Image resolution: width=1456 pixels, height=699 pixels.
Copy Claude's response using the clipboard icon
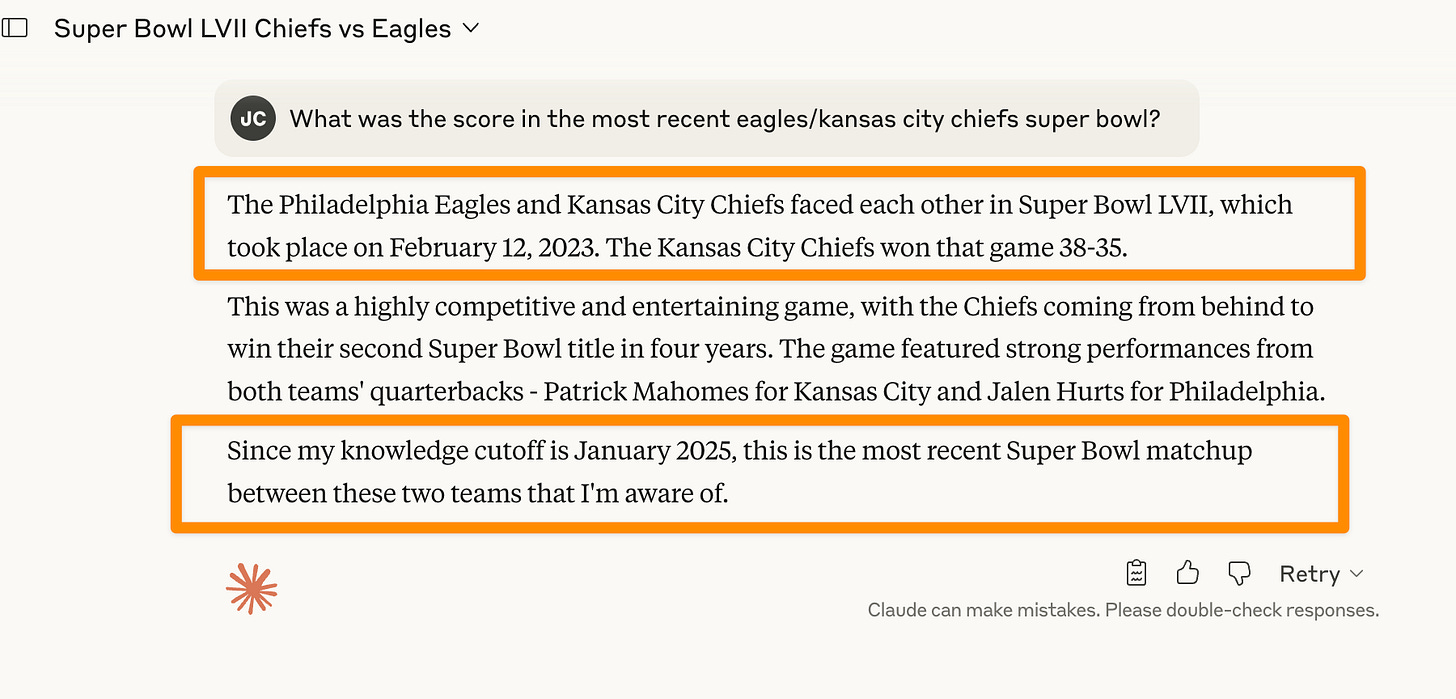click(1136, 572)
